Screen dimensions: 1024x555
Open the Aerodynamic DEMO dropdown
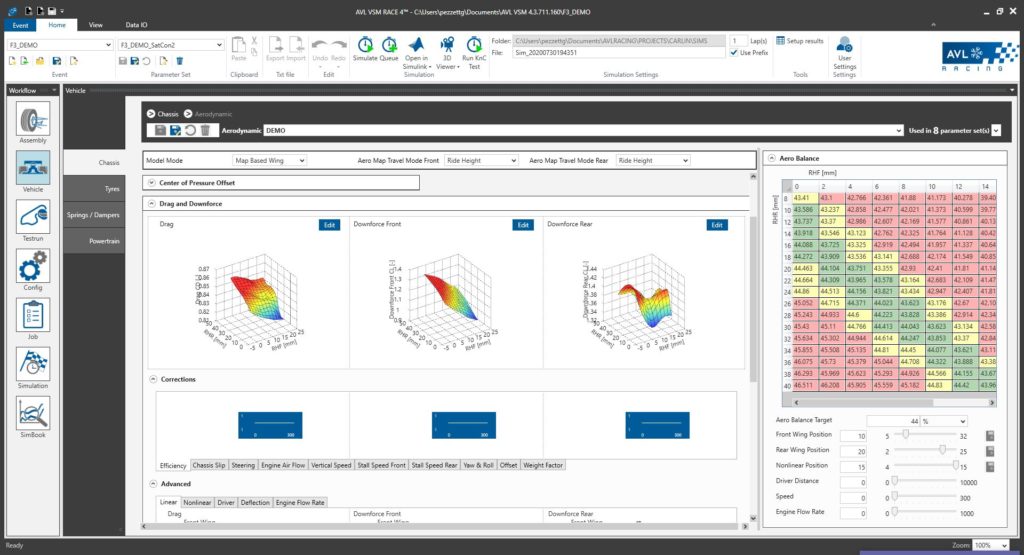click(x=584, y=131)
